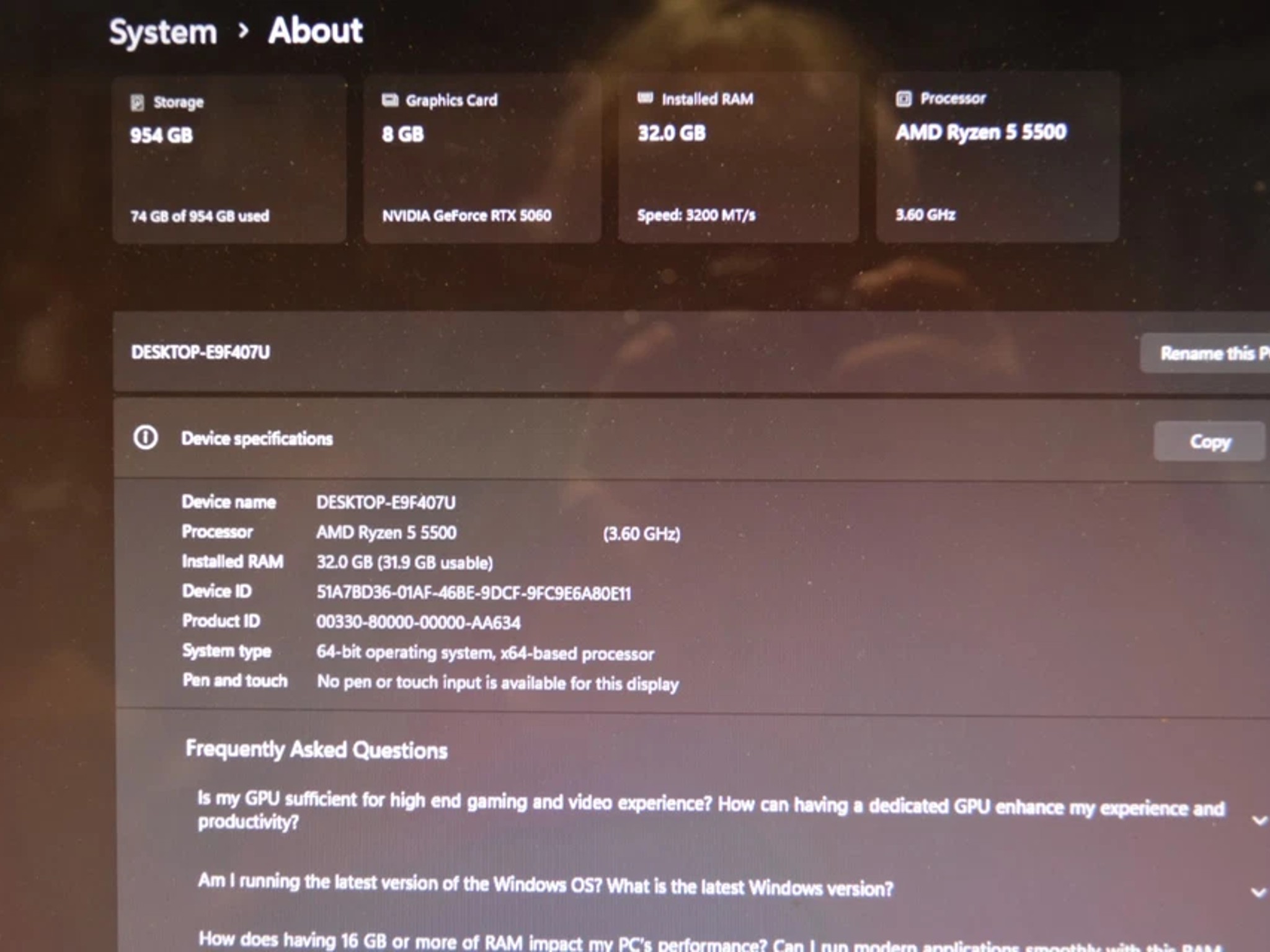Rename this PC button
This screenshot has width=1270, height=952.
pyautogui.click(x=1205, y=353)
